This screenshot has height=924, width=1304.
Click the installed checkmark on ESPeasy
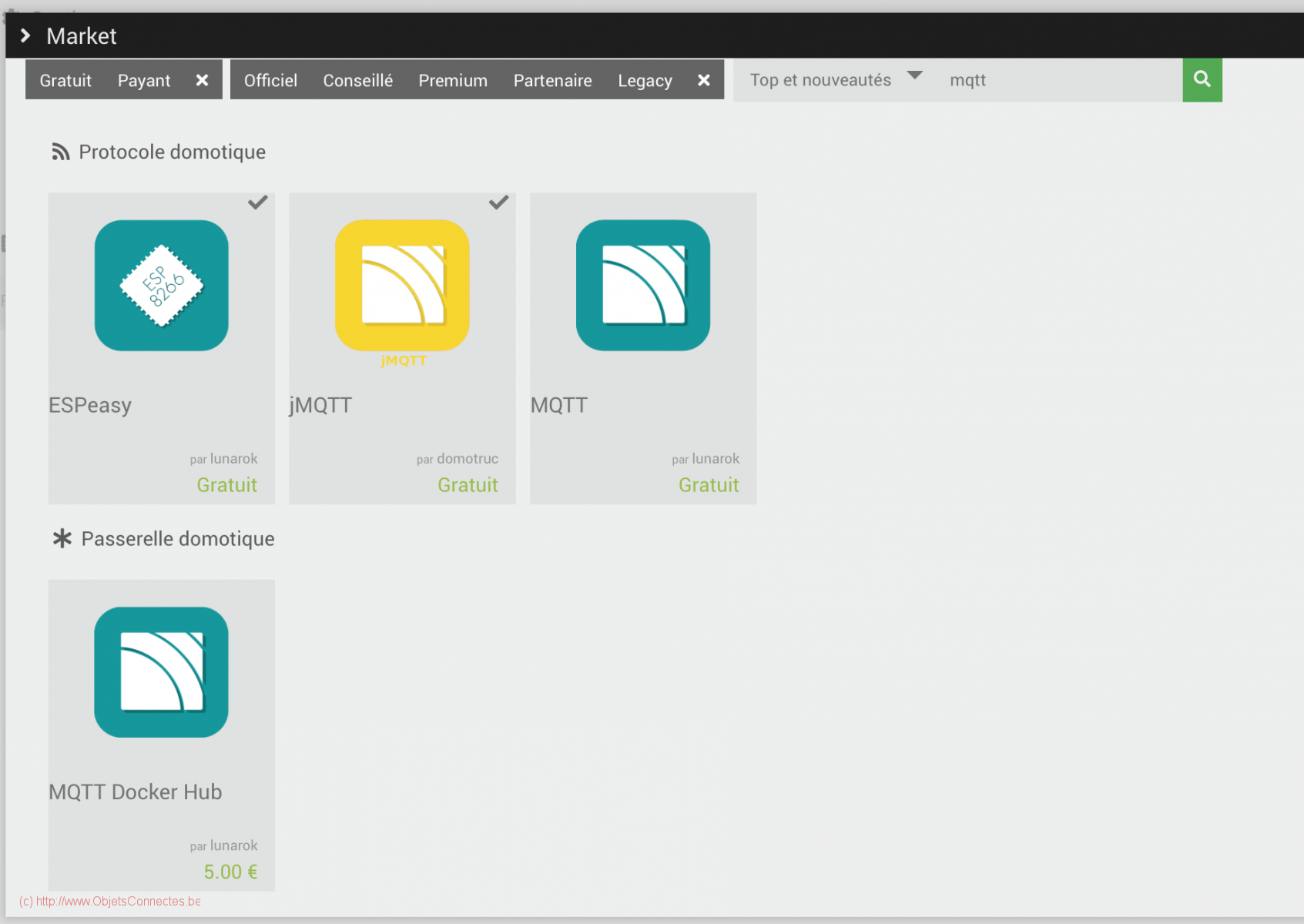tap(257, 203)
